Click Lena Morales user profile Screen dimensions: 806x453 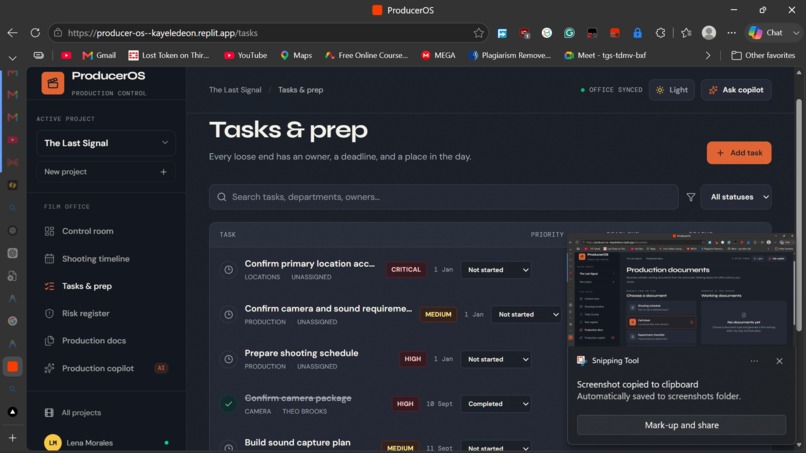pos(106,443)
